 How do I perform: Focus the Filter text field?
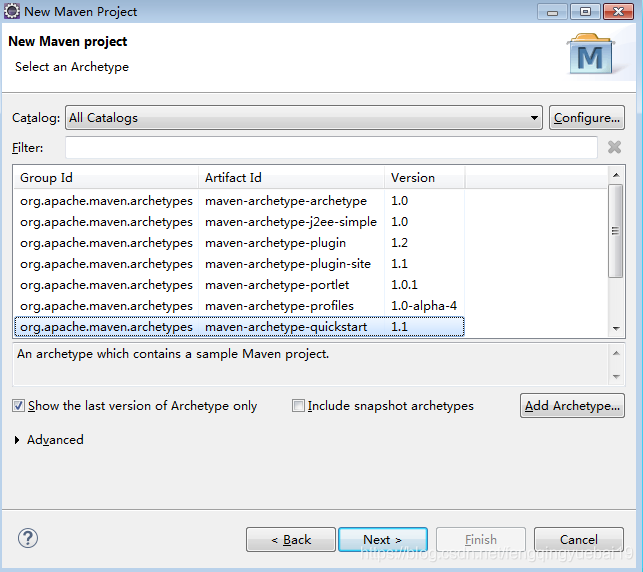click(x=331, y=148)
